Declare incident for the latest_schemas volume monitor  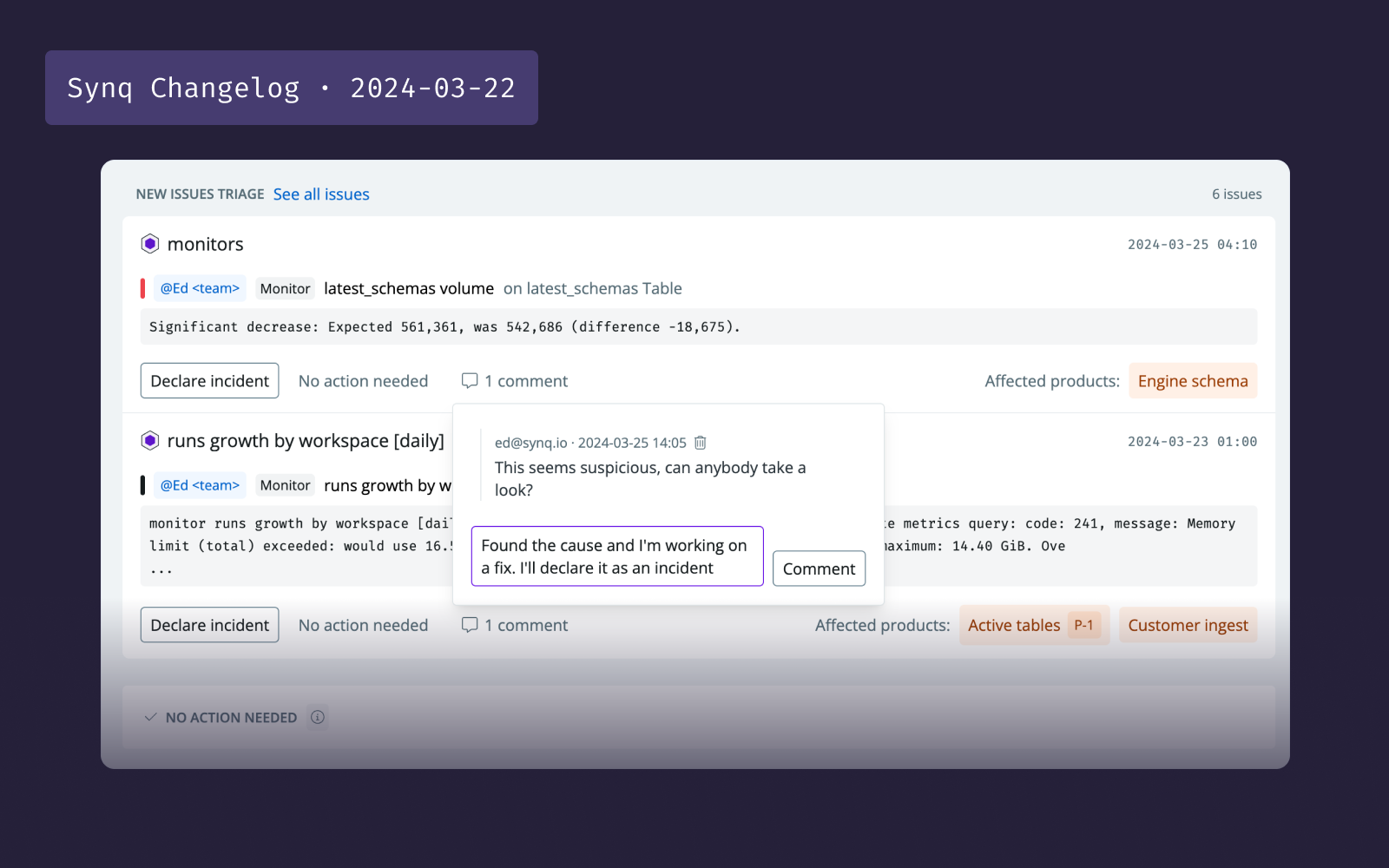point(209,380)
